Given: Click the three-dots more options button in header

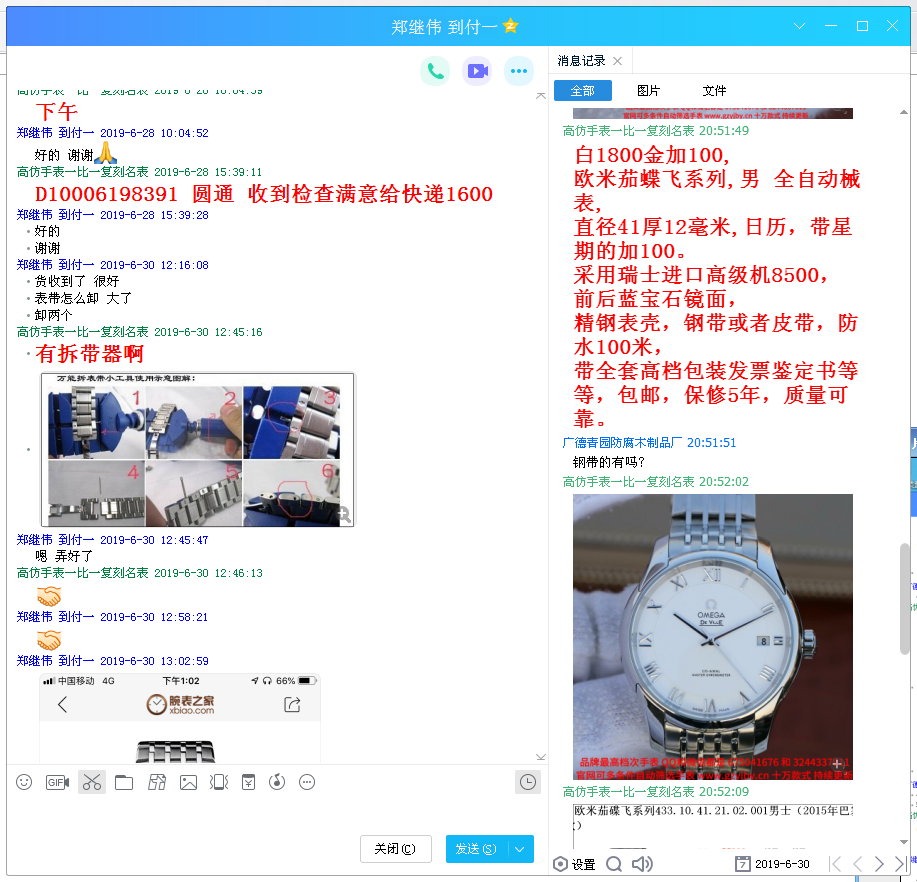Looking at the screenshot, I should [518, 70].
